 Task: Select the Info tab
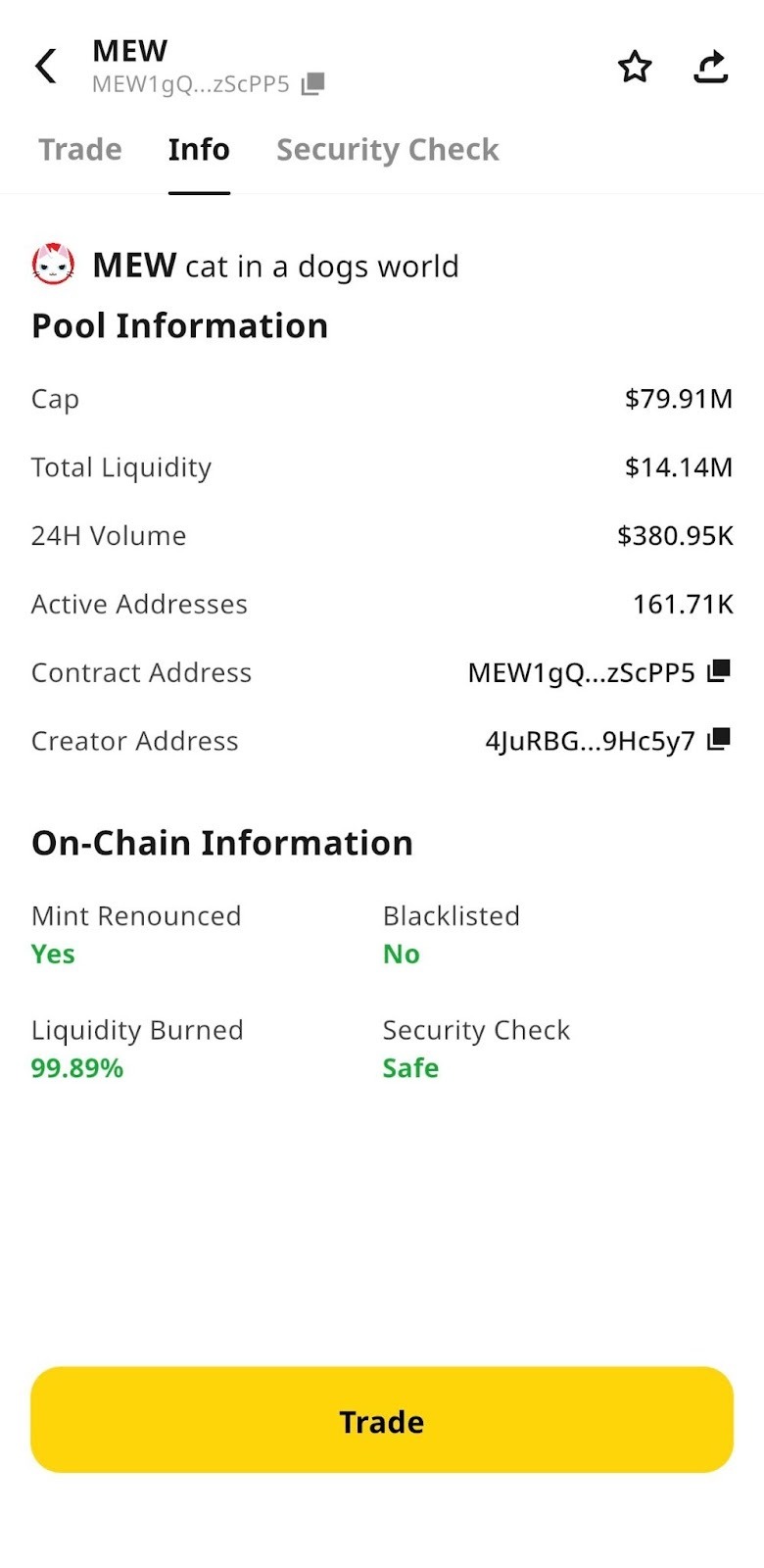pos(199,150)
